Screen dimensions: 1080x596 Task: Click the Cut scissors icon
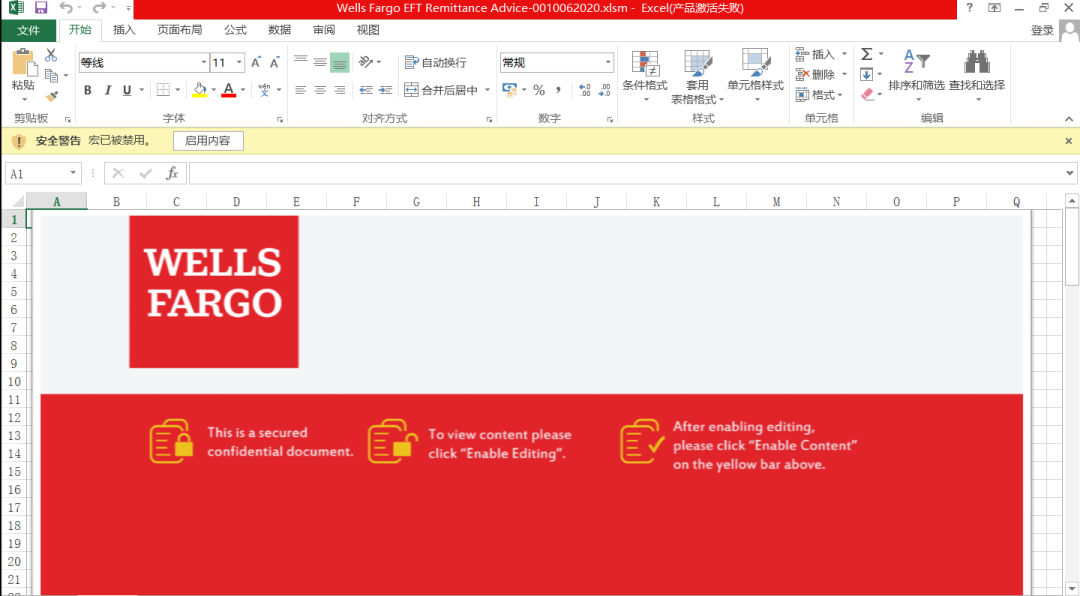pyautogui.click(x=51, y=55)
